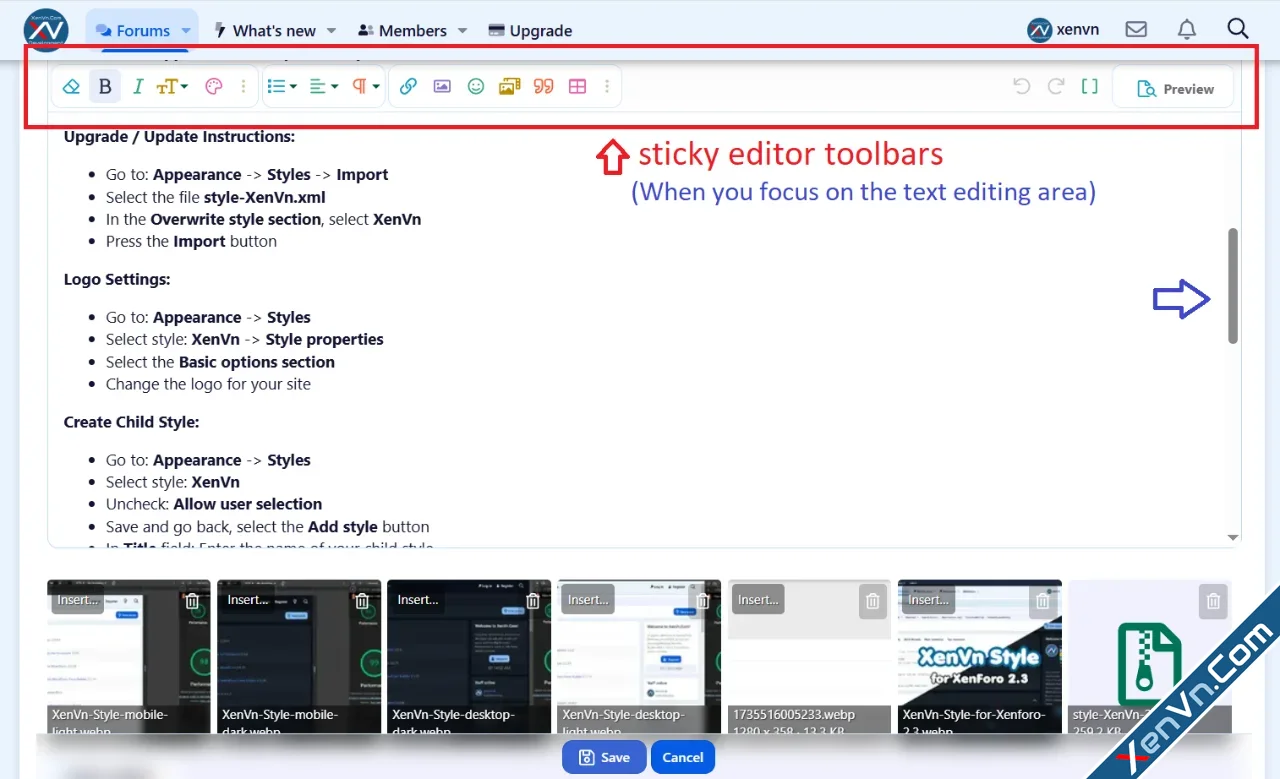The width and height of the screenshot is (1280, 779).
Task: Open the Preview pane
Action: [x=1173, y=88]
